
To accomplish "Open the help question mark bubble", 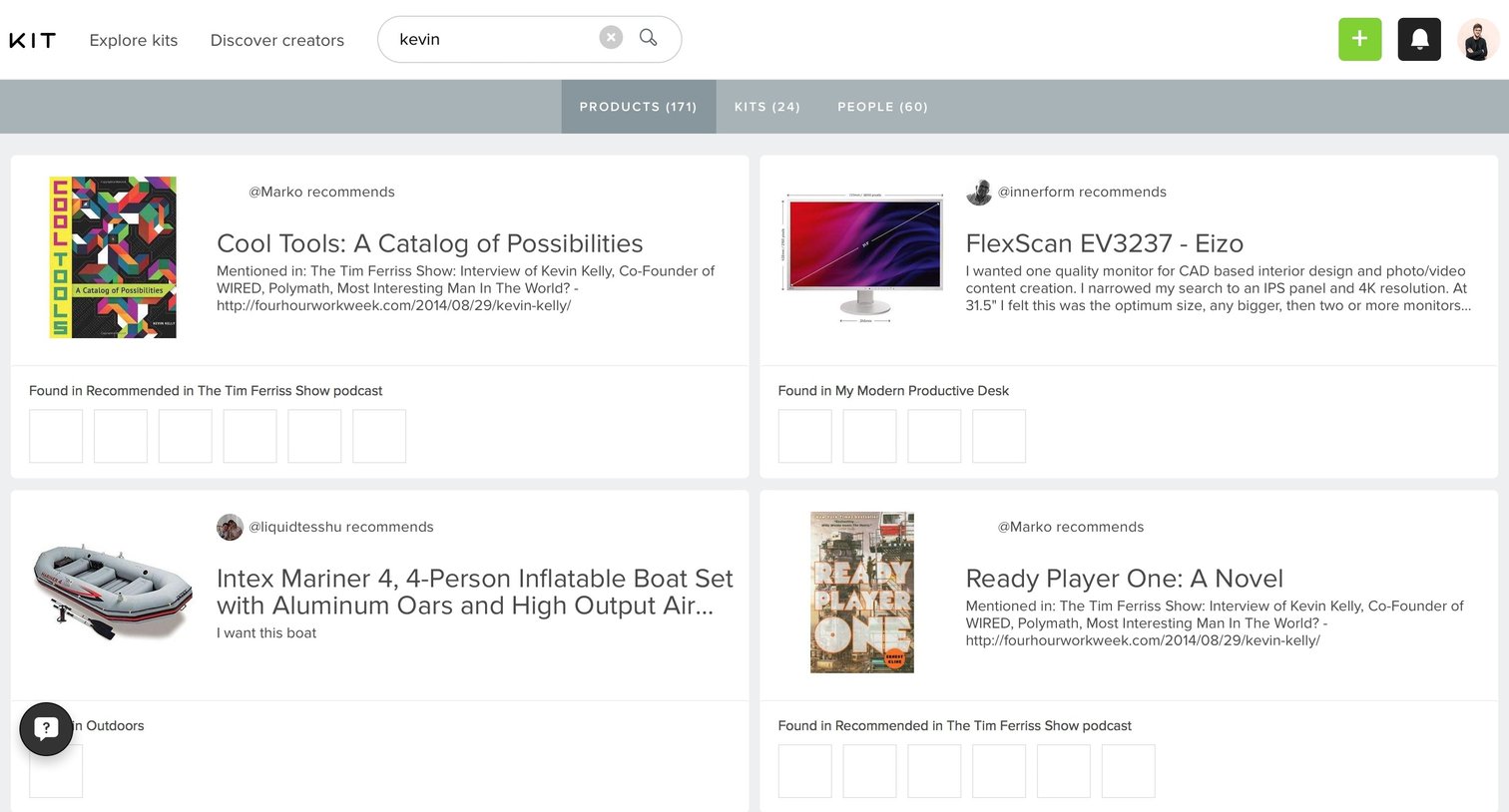I will pos(46,729).
